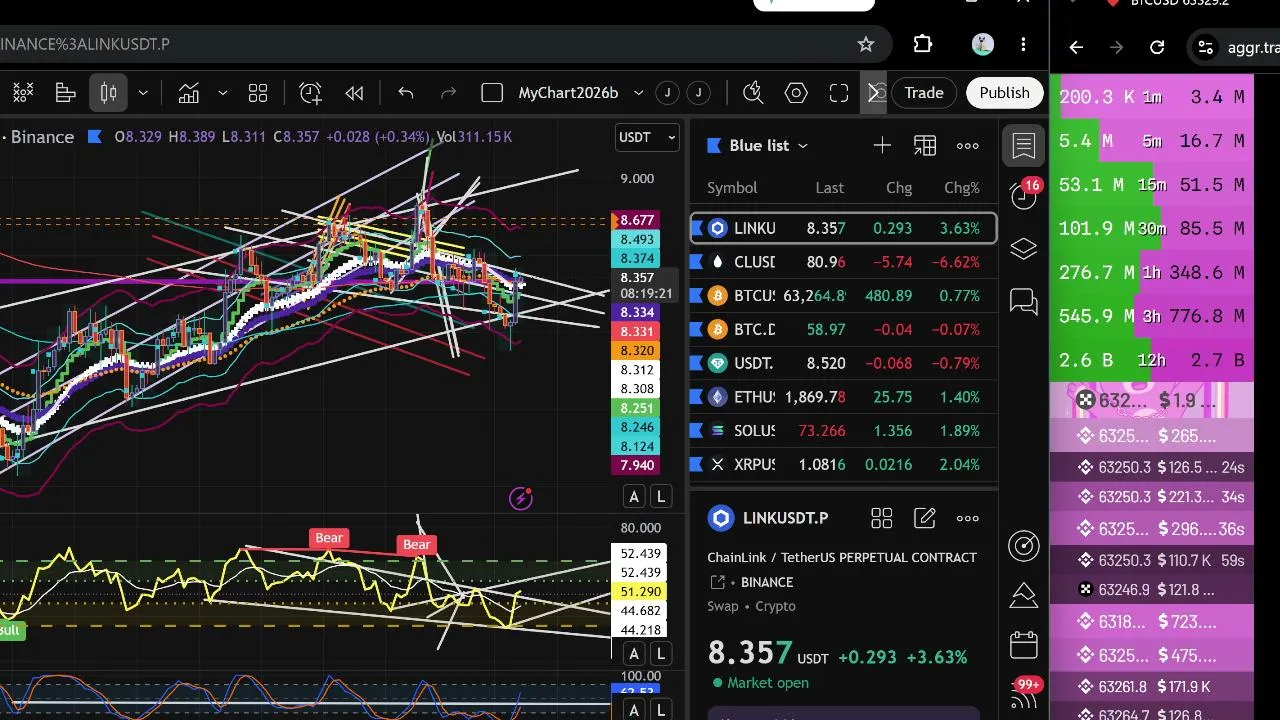Open the economic calendar sidebar icon
This screenshot has height=720, width=1280.
1024,645
